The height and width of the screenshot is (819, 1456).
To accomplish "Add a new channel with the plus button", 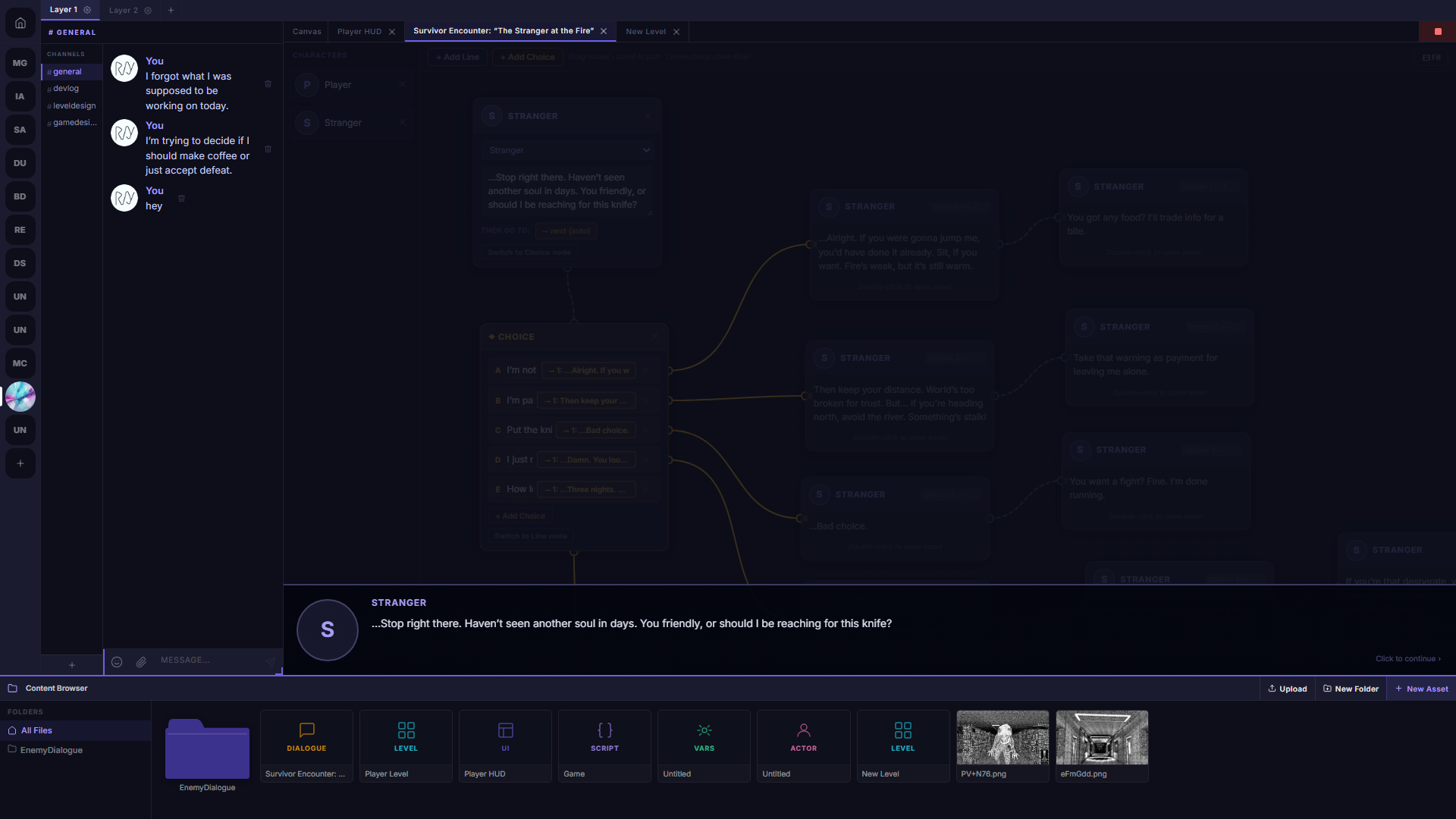I will pyautogui.click(x=72, y=665).
